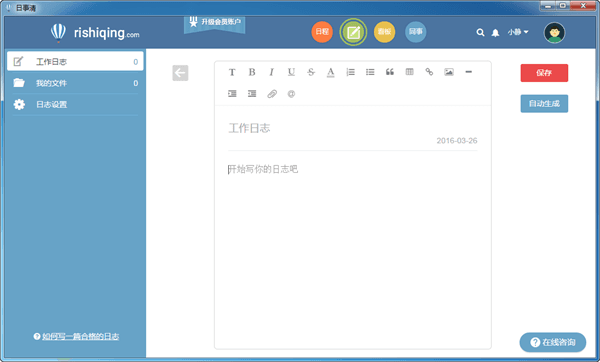This screenshot has width=600, height=362.
Task: Insert a bulleted list
Action: click(370, 72)
